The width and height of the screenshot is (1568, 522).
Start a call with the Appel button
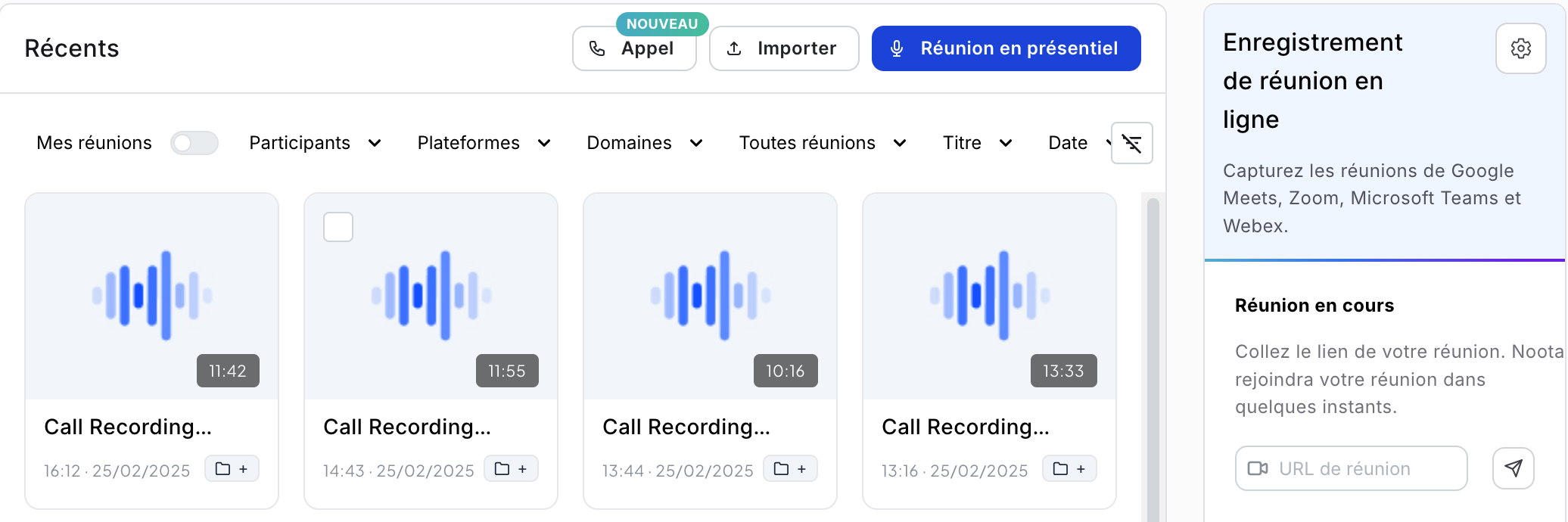tap(633, 48)
